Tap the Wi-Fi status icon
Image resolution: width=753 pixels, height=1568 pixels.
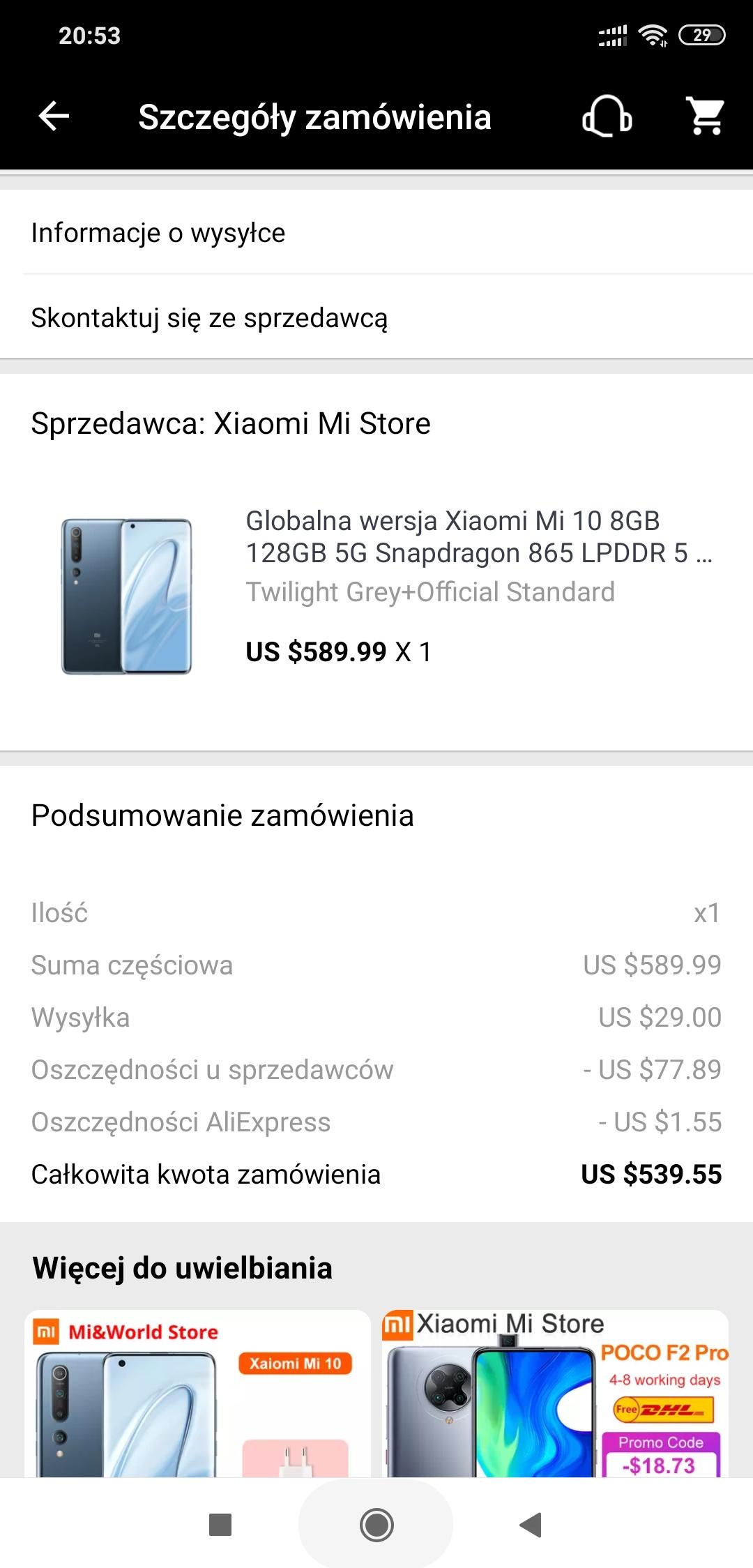coord(653,35)
